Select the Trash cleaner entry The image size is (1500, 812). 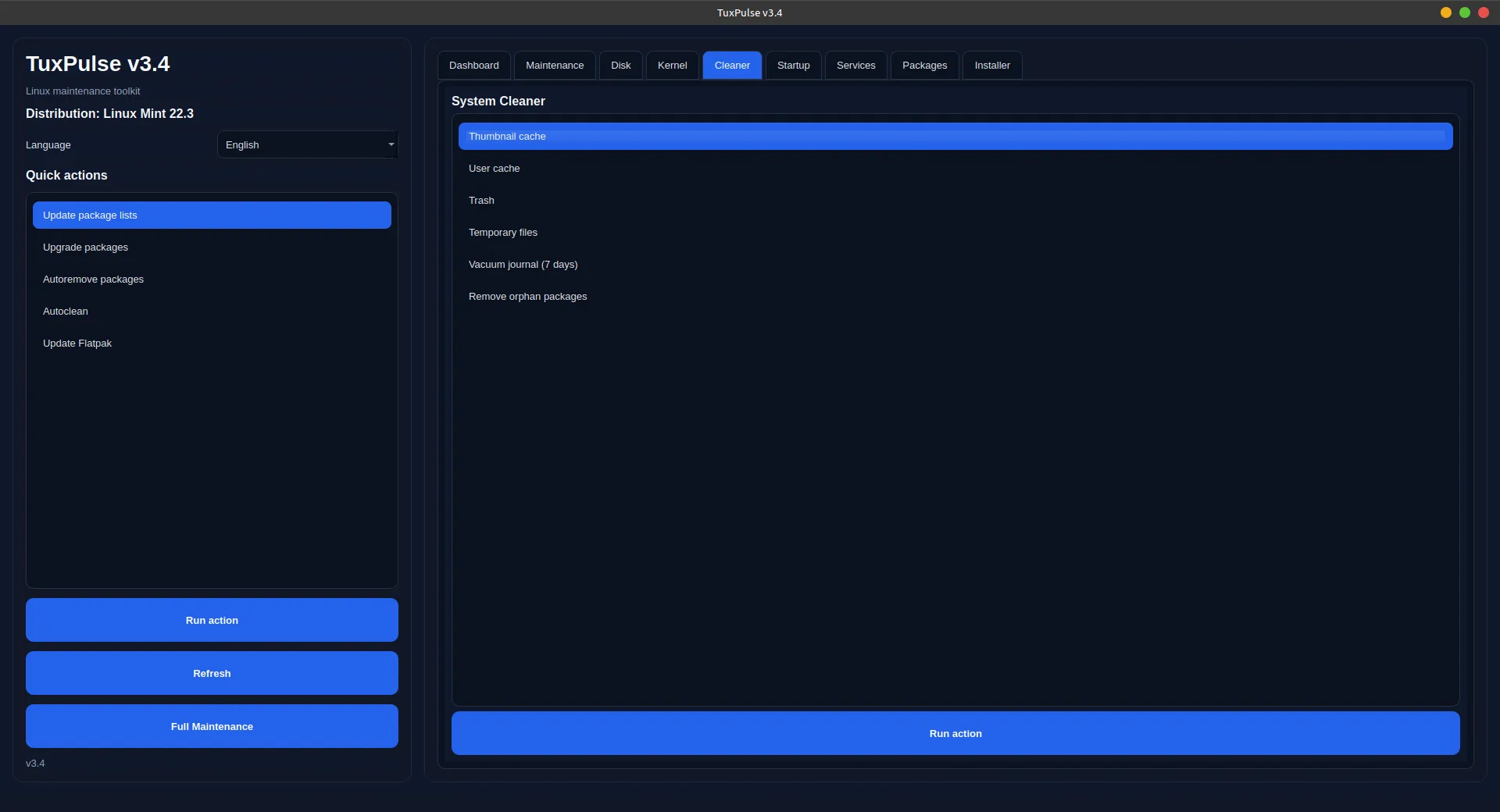coord(481,201)
